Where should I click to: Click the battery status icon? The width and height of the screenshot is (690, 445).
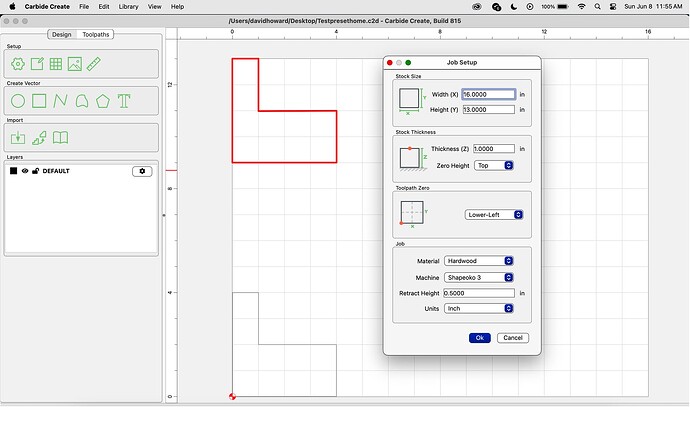[563, 7]
